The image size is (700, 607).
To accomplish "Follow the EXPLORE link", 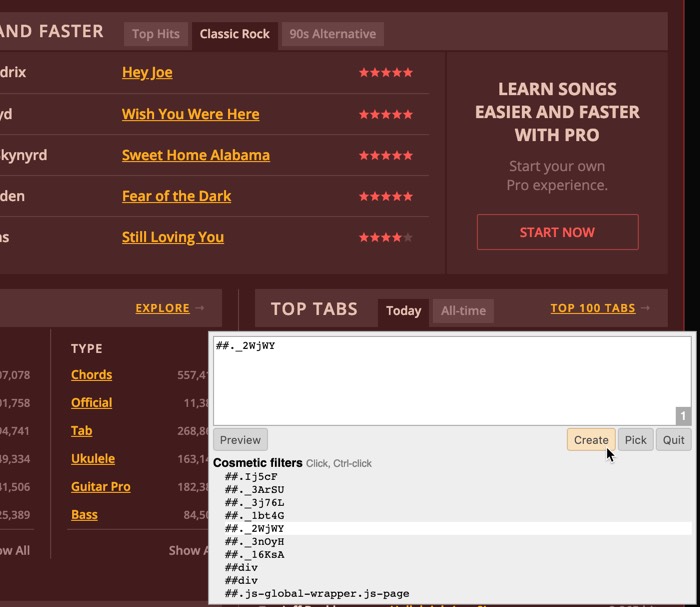I will (162, 308).
